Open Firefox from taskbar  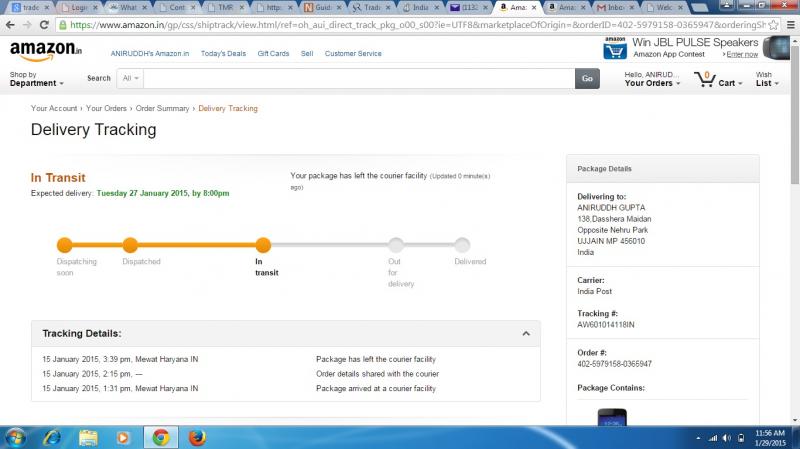pos(197,438)
